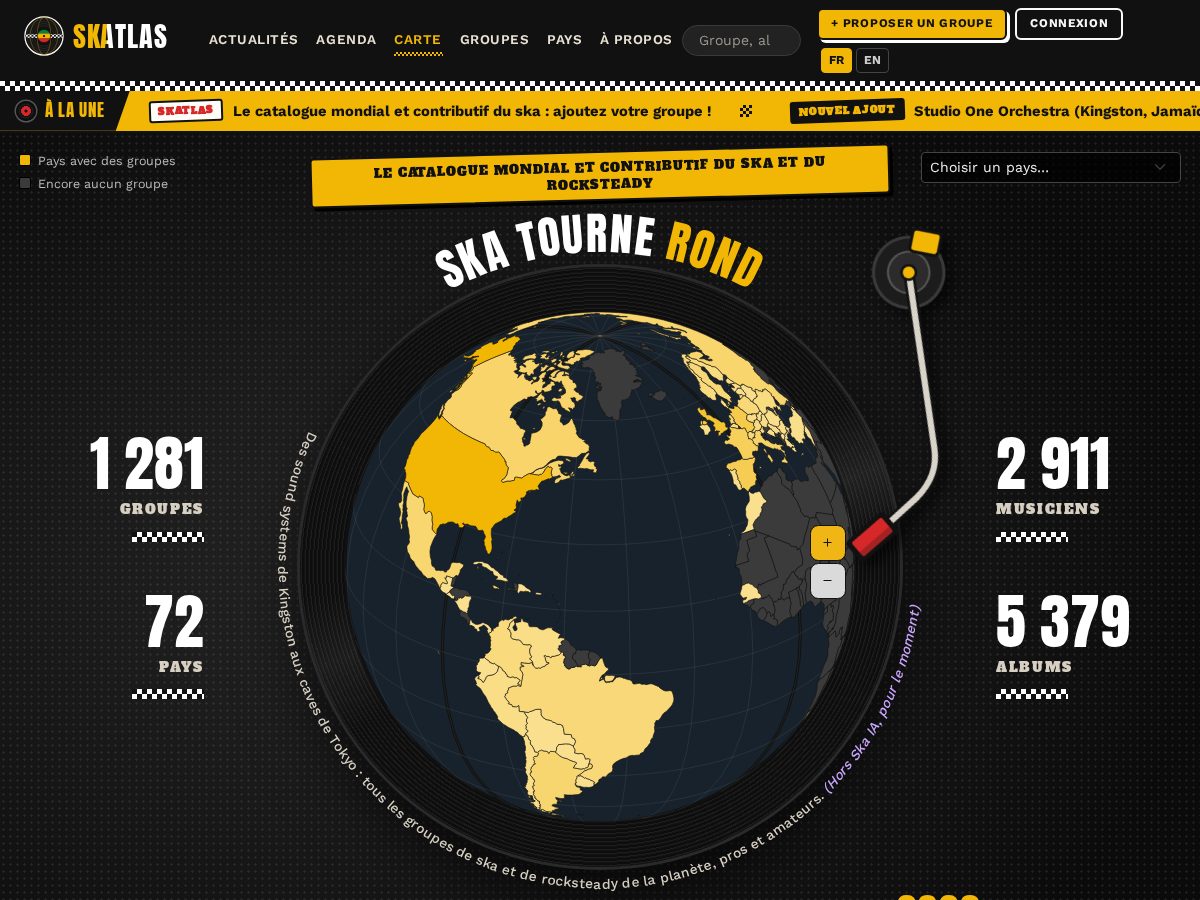Click the À LA UNE label
Viewport: 1200px width, 900px height.
(74, 110)
